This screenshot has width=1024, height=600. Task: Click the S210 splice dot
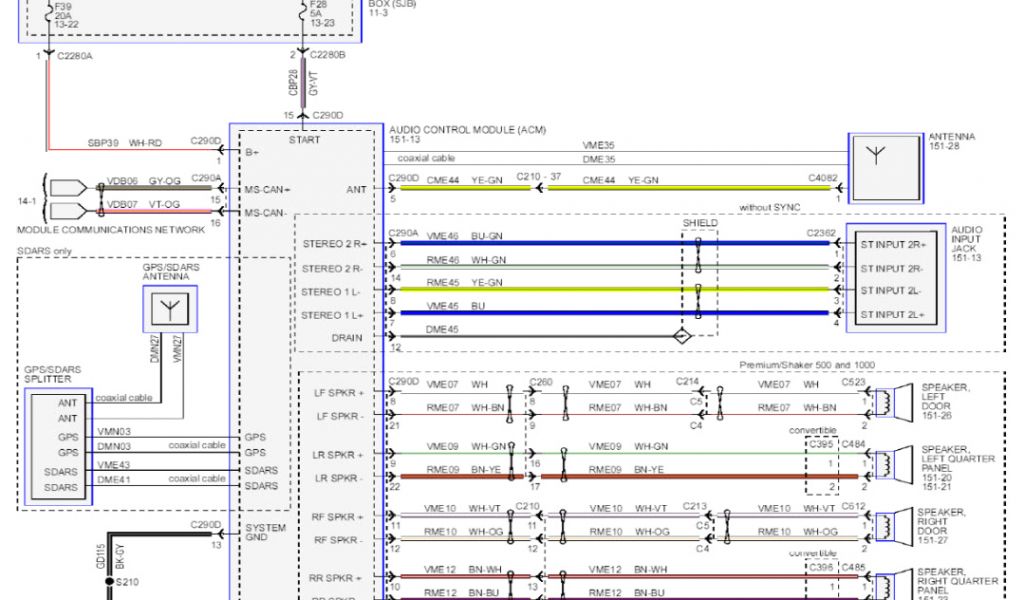112,581
